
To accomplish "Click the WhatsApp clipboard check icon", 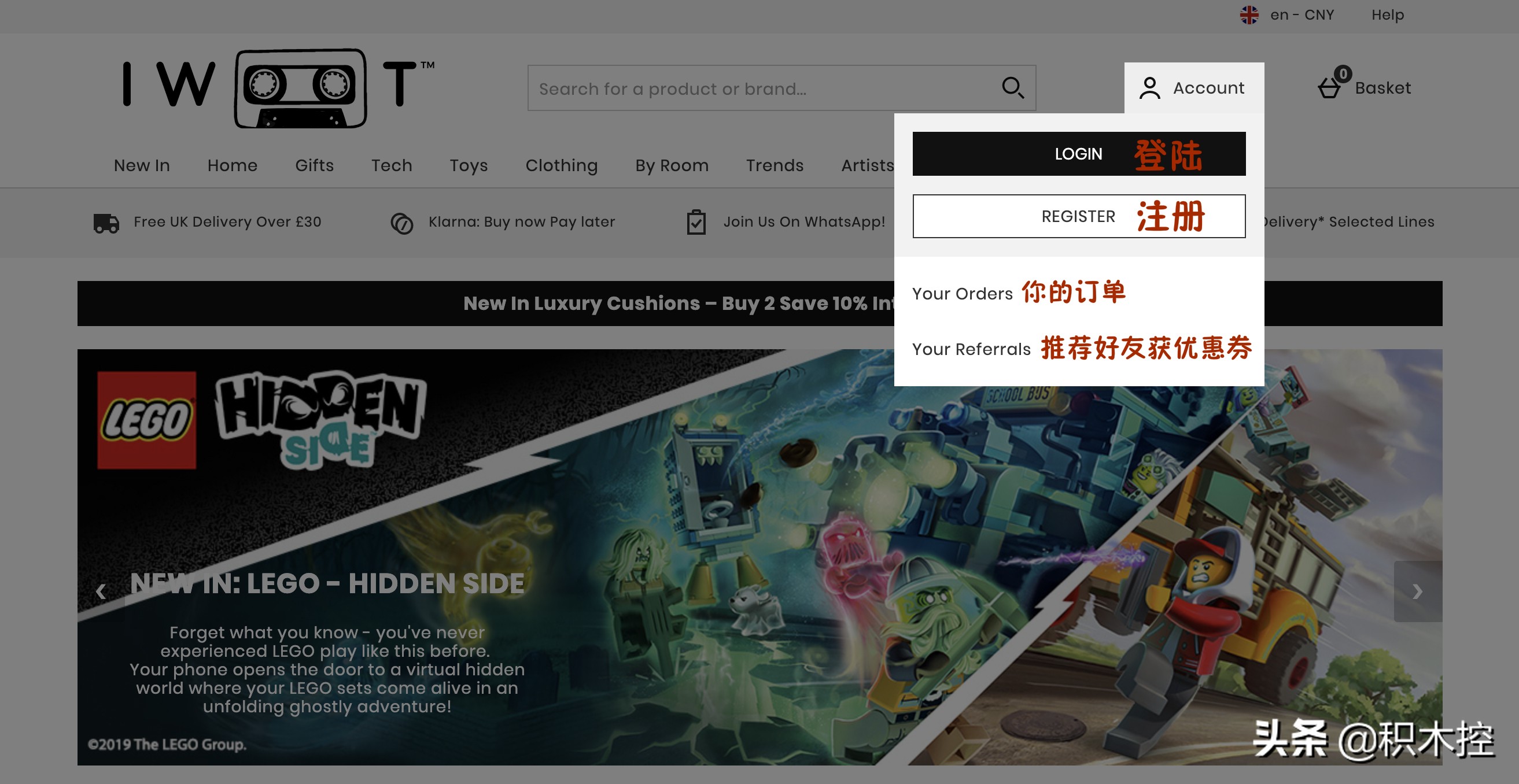I will 696,222.
